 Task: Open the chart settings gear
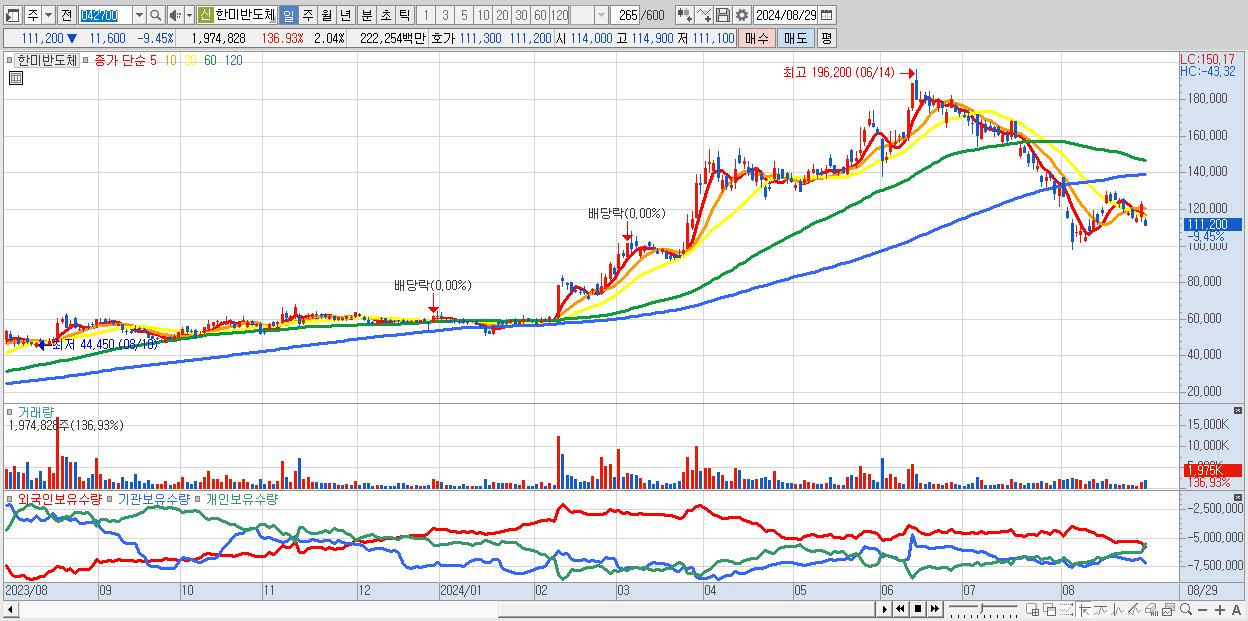pos(742,15)
